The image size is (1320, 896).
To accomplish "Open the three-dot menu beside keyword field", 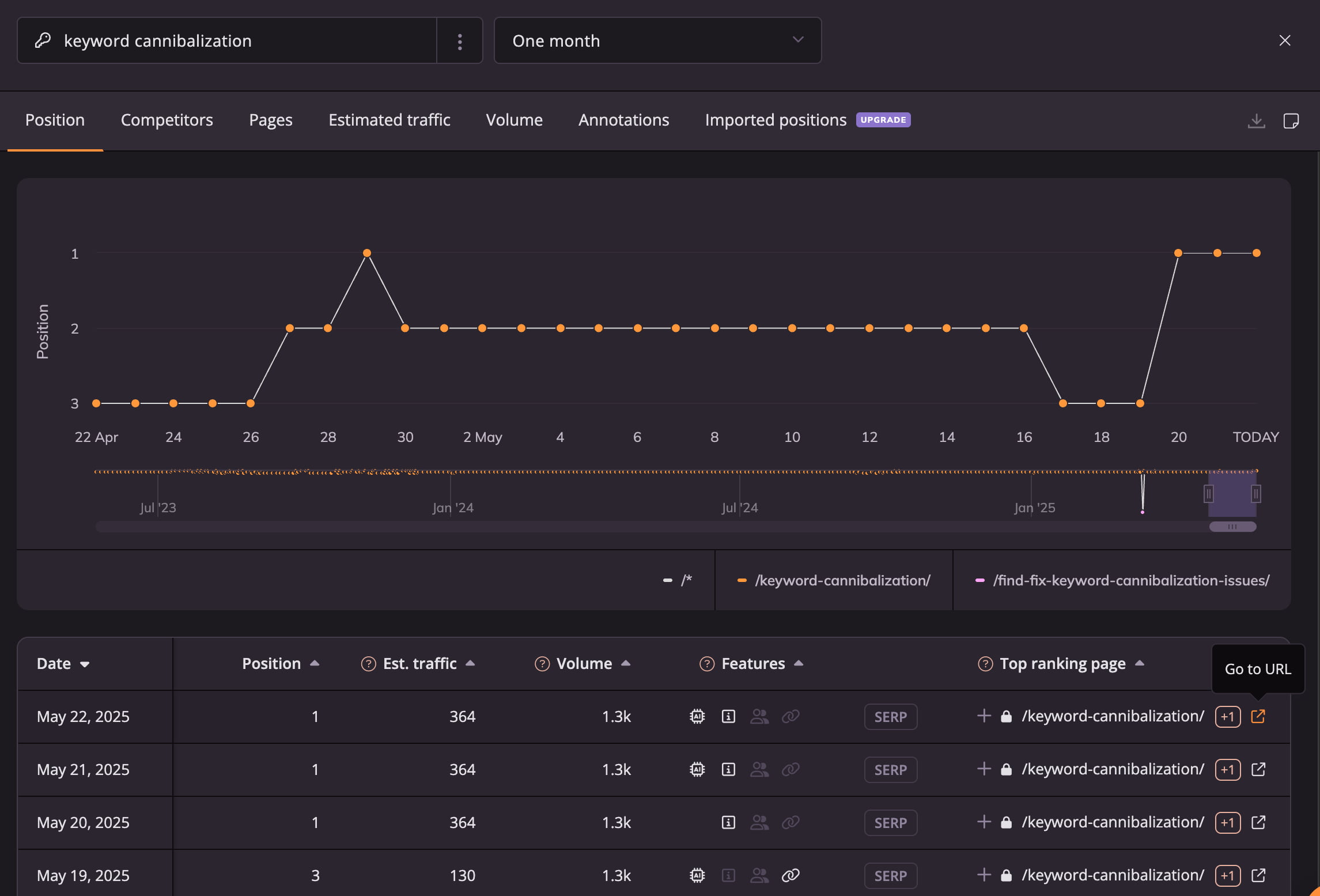I will [x=459, y=41].
